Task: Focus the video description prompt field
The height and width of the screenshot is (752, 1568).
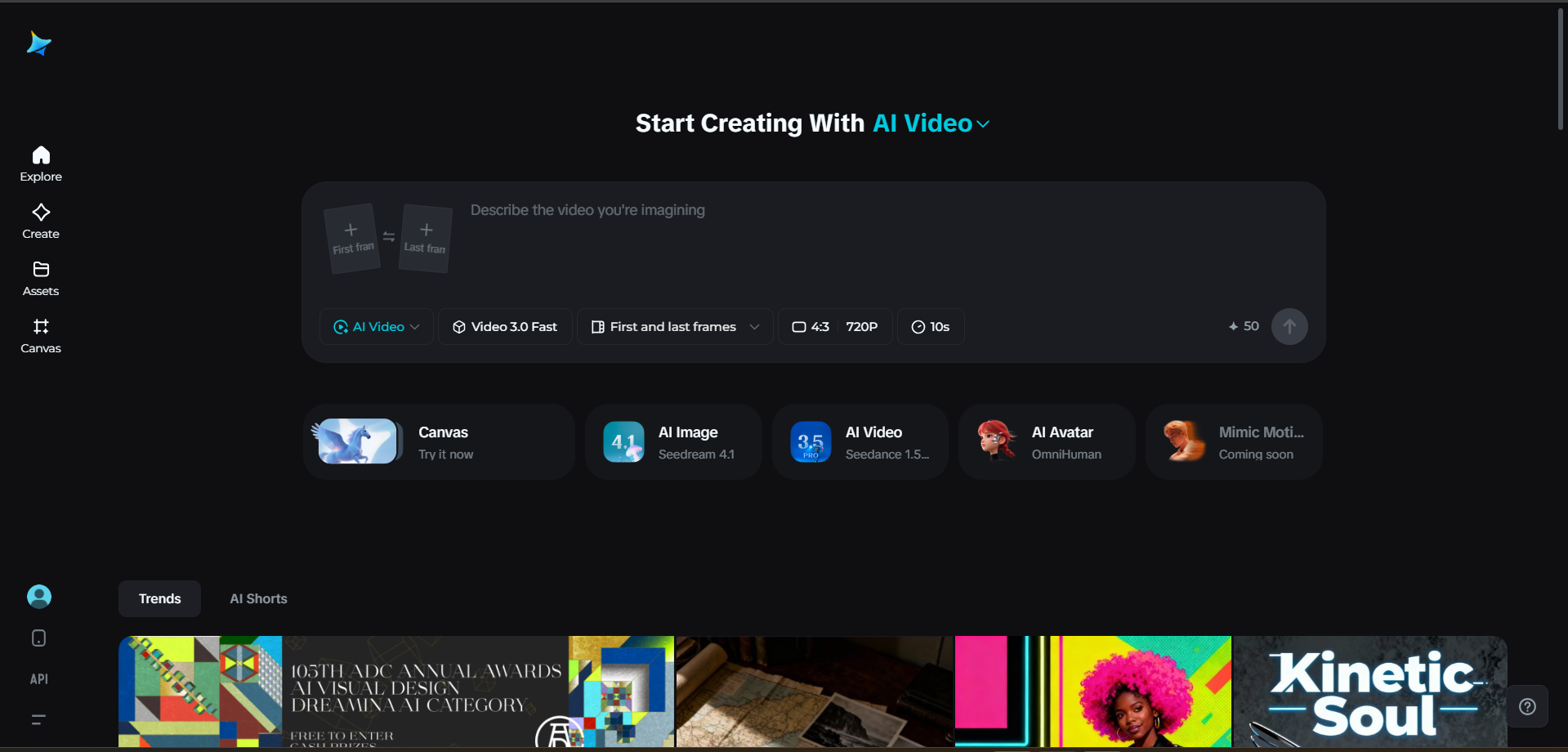Action: 887,237
